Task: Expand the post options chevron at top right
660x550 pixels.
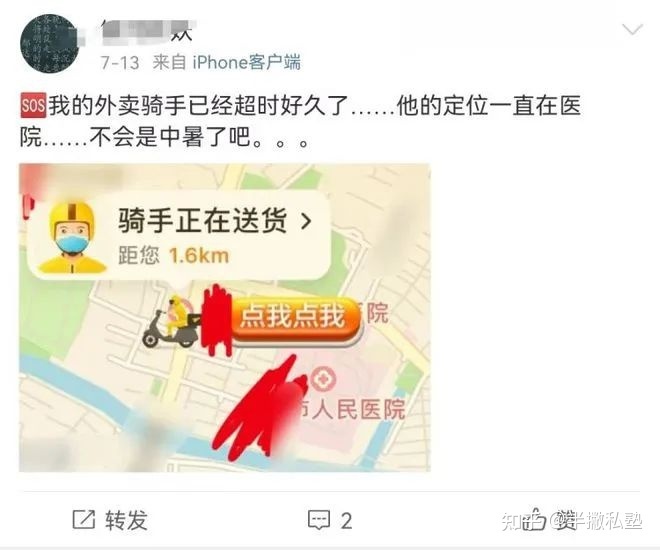Action: 632,30
